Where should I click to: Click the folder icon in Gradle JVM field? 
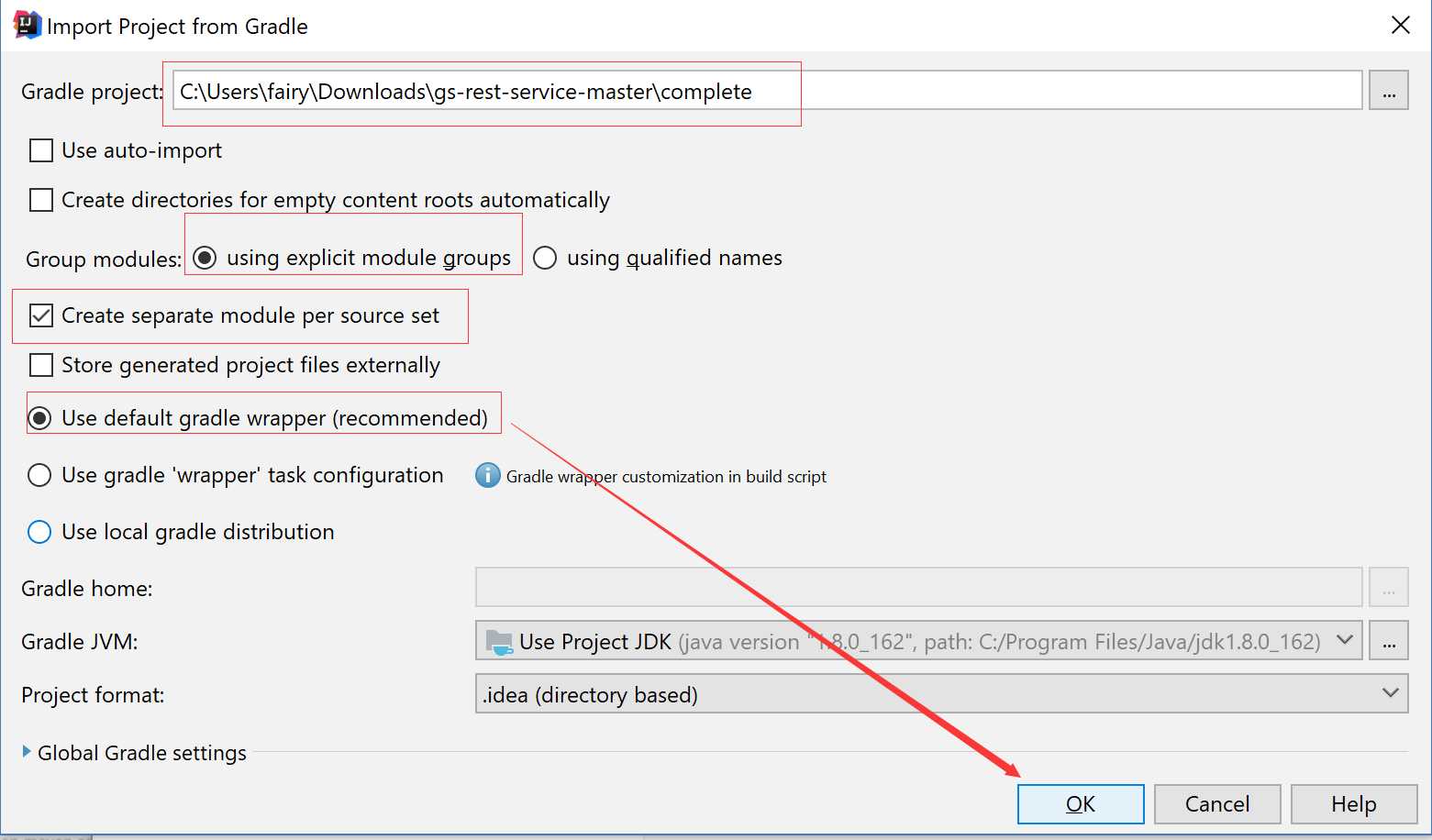coord(498,642)
